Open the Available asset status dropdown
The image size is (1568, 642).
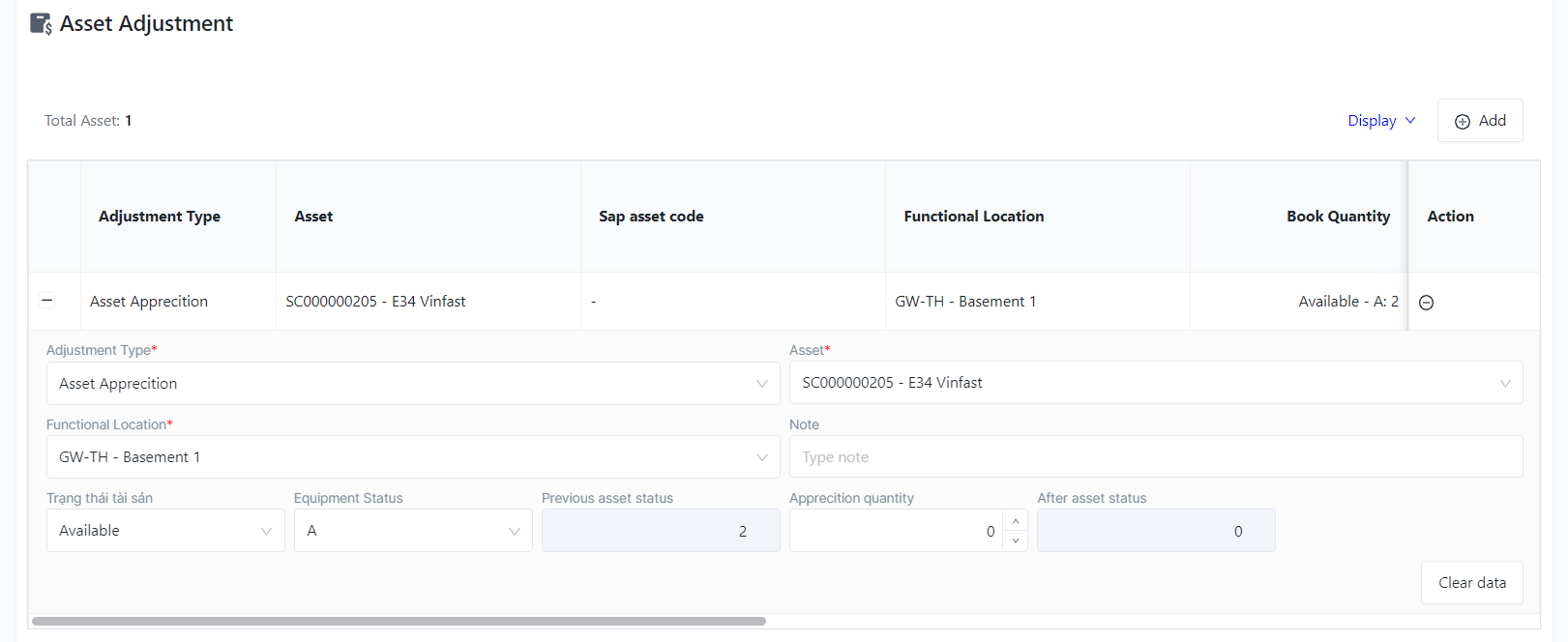(x=165, y=531)
